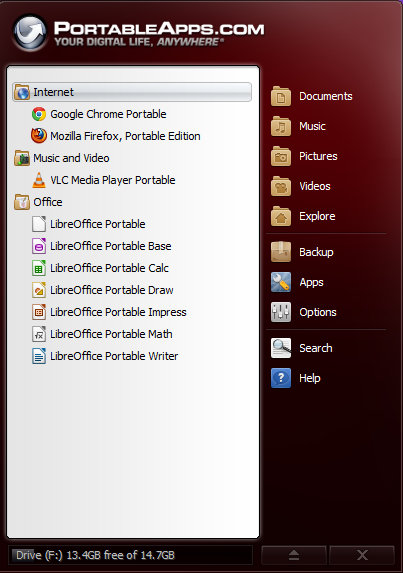
Task: Open the Options menu
Action: pyautogui.click(x=304, y=312)
